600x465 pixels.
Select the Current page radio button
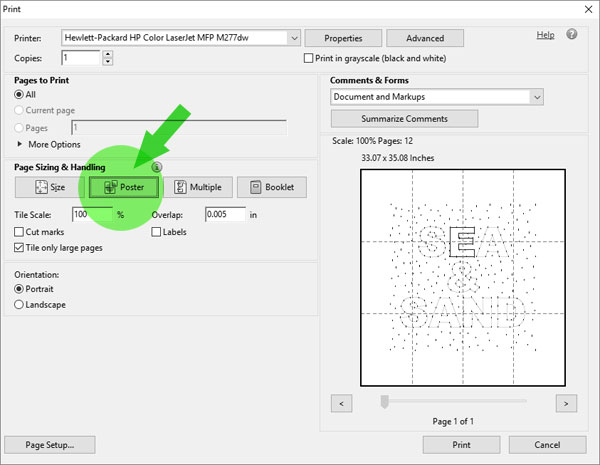(18, 110)
